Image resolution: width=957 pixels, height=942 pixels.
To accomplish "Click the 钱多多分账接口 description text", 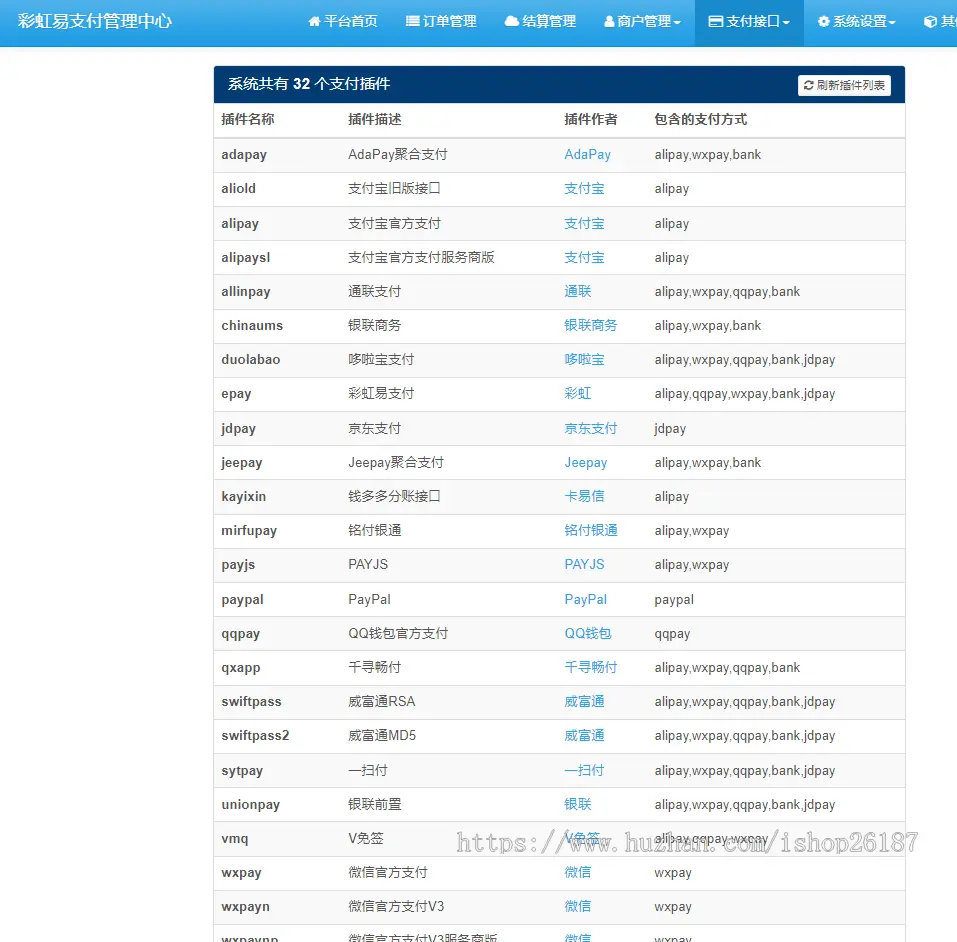I will pos(394,496).
